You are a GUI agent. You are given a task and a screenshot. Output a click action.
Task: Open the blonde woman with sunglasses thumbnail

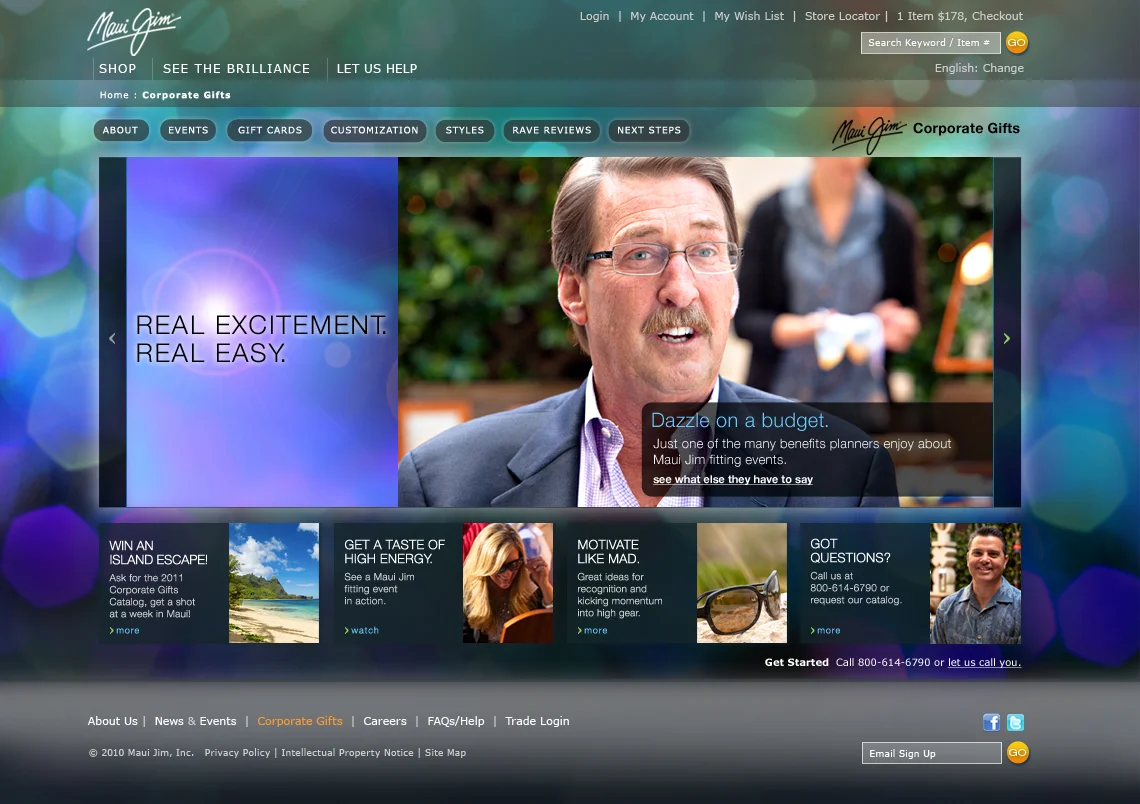(x=507, y=583)
